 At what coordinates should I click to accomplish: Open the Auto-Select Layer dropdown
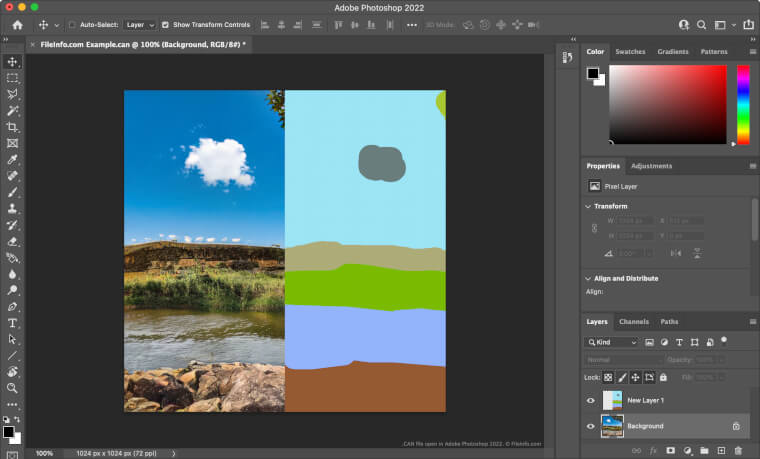(140, 24)
